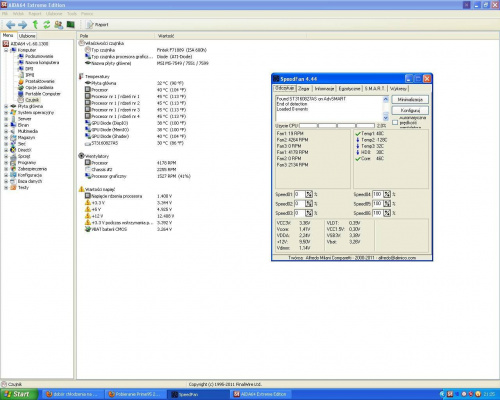500x400 pixels.
Task: Select the Płyta główna temperature row
Action: click(134, 83)
